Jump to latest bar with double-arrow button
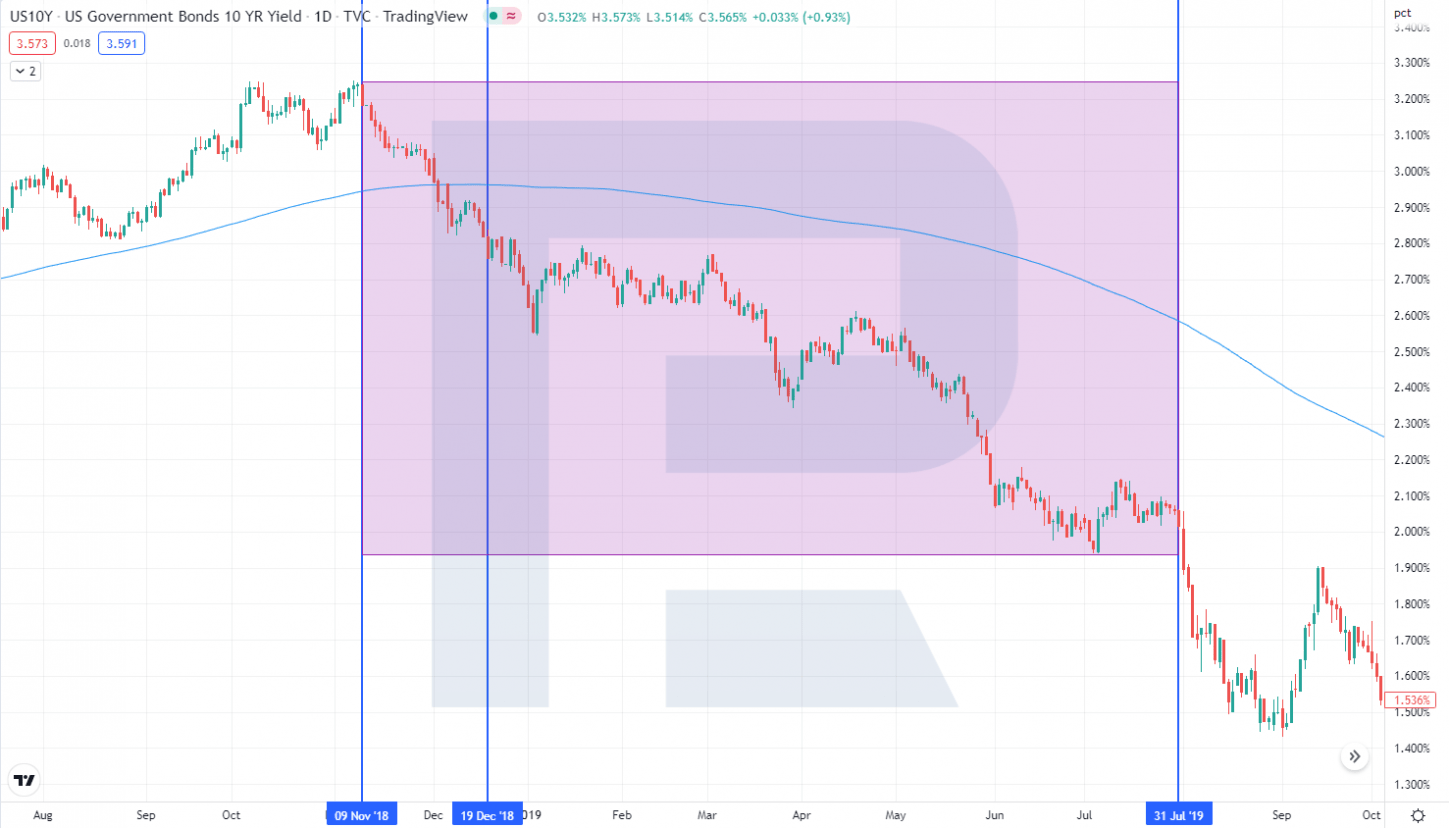Screen dimensions: 1449x828 [x=1354, y=757]
